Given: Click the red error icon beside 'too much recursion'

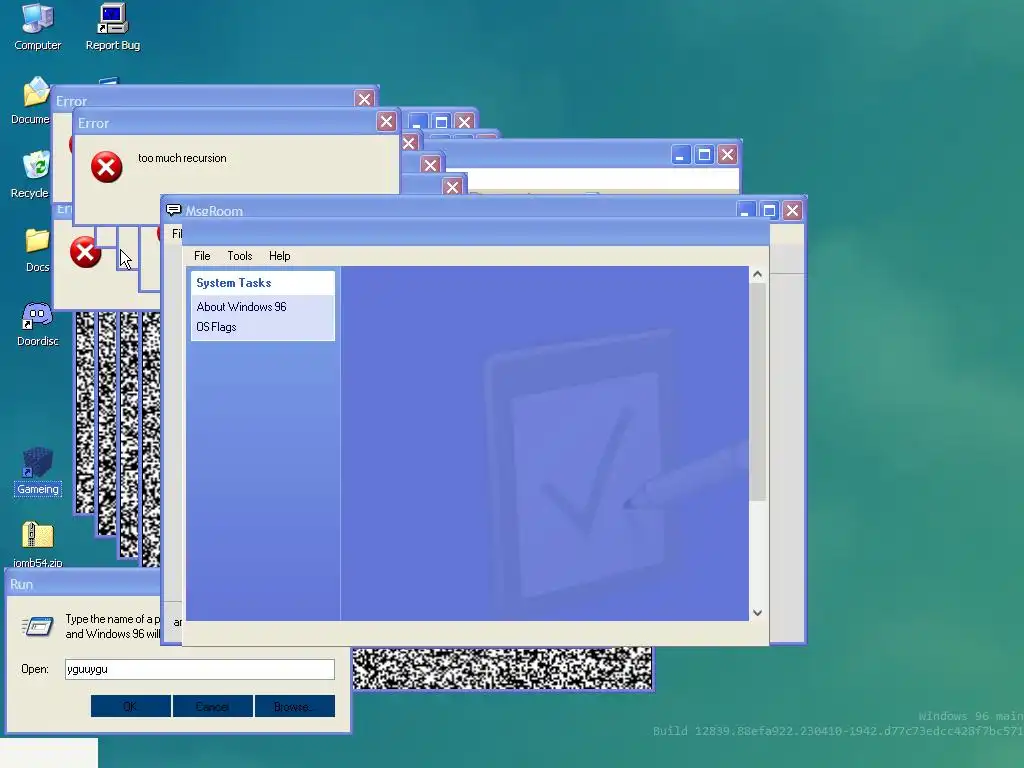Looking at the screenshot, I should pos(106,167).
